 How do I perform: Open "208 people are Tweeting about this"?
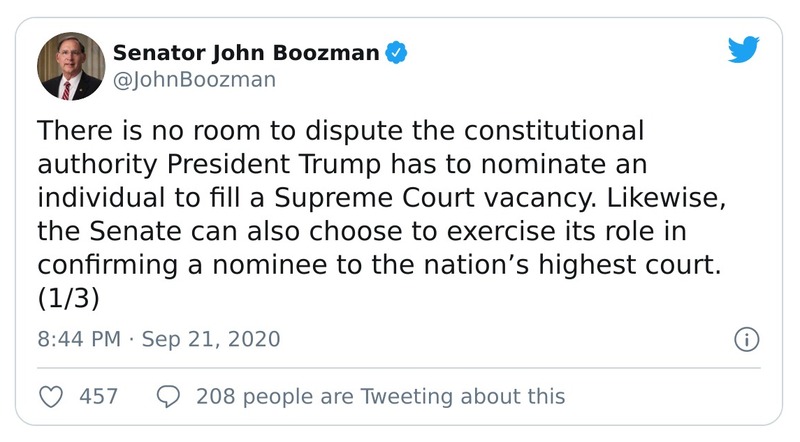[x=381, y=396]
